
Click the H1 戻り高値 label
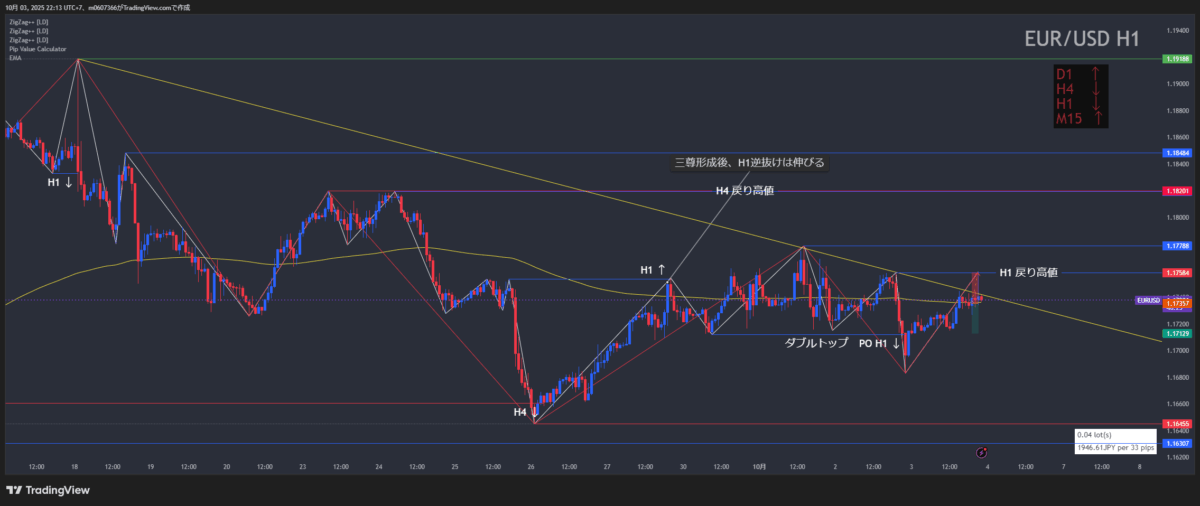point(1029,272)
